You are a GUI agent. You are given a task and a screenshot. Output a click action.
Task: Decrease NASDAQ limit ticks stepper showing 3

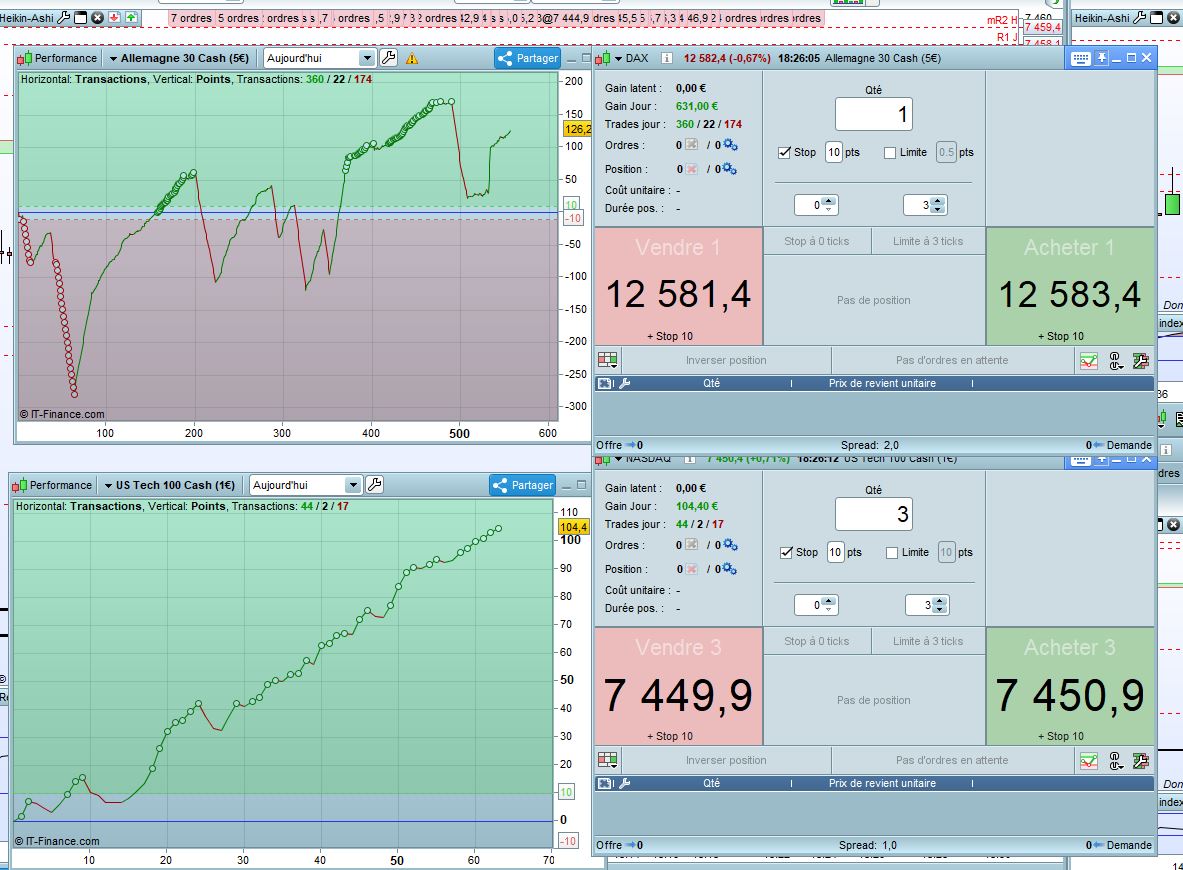point(939,609)
